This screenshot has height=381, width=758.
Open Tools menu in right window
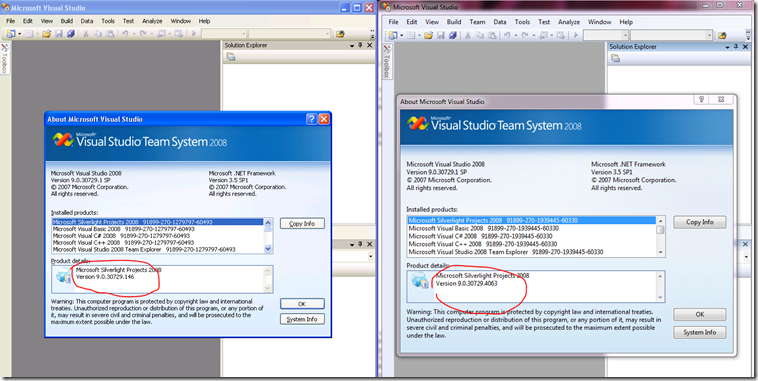(522, 22)
